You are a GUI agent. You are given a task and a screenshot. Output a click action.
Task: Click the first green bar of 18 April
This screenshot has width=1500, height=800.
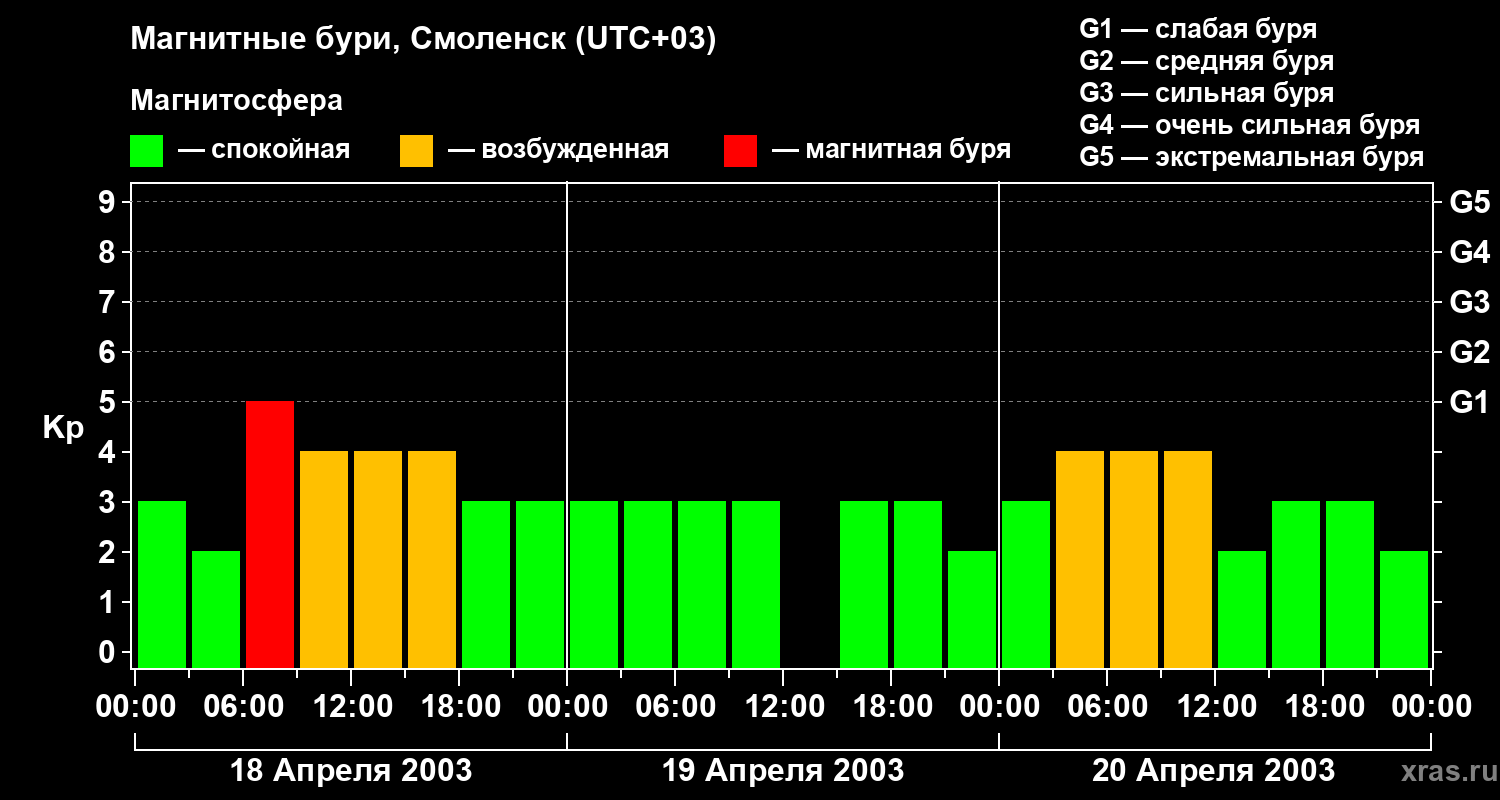click(162, 585)
